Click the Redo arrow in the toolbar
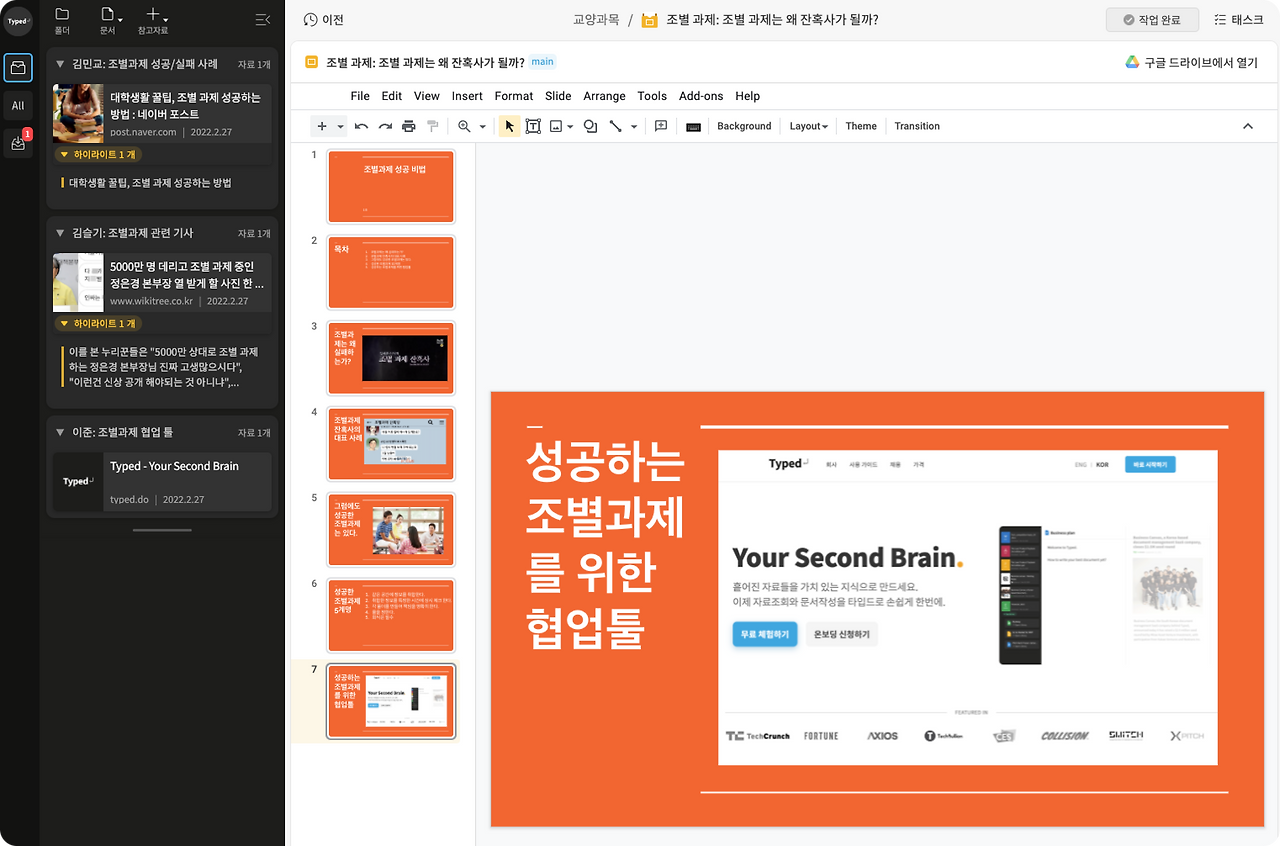The height and width of the screenshot is (846, 1280). tap(385, 126)
